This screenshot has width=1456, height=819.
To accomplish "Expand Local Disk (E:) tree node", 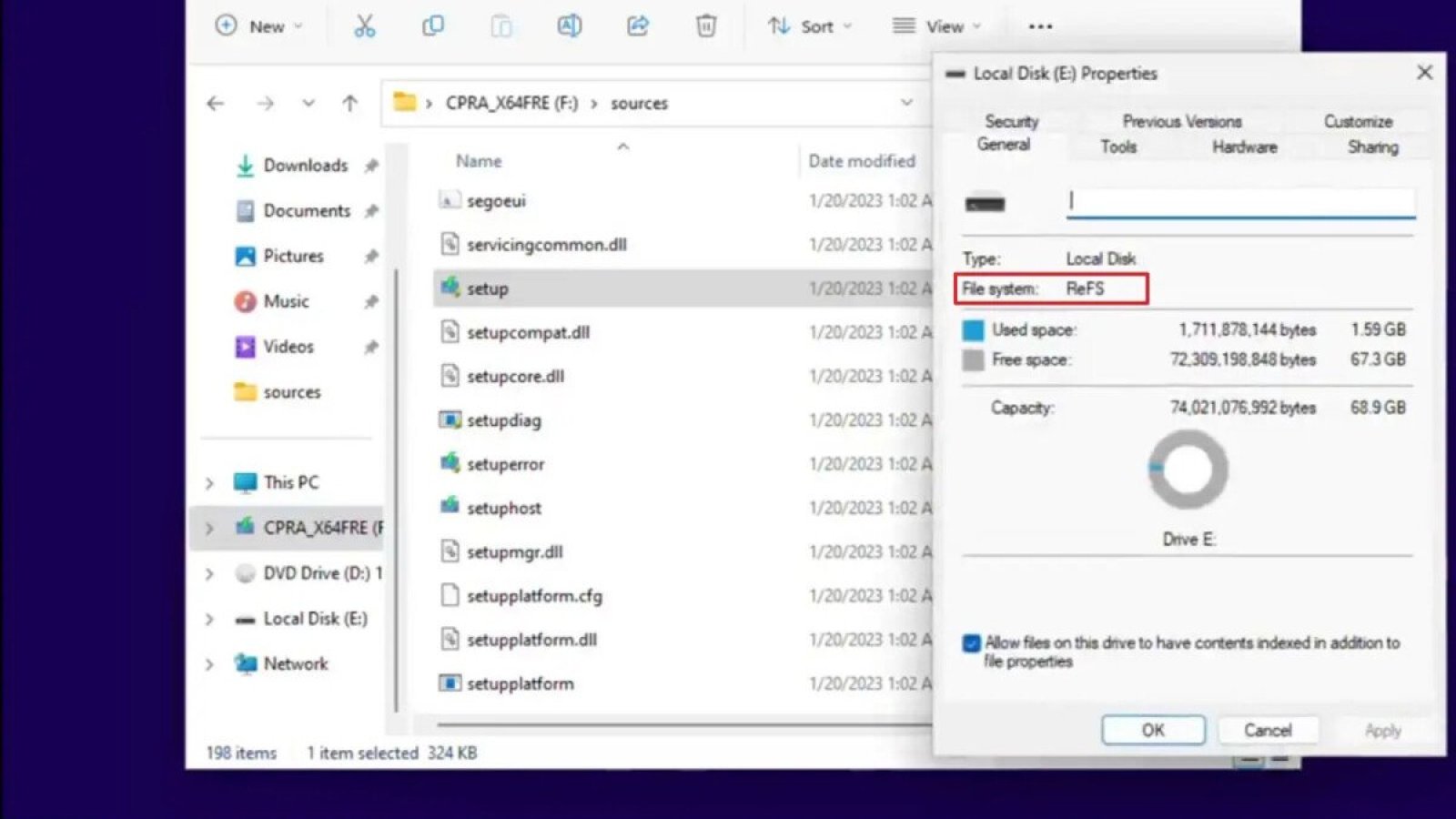I will point(209,619).
